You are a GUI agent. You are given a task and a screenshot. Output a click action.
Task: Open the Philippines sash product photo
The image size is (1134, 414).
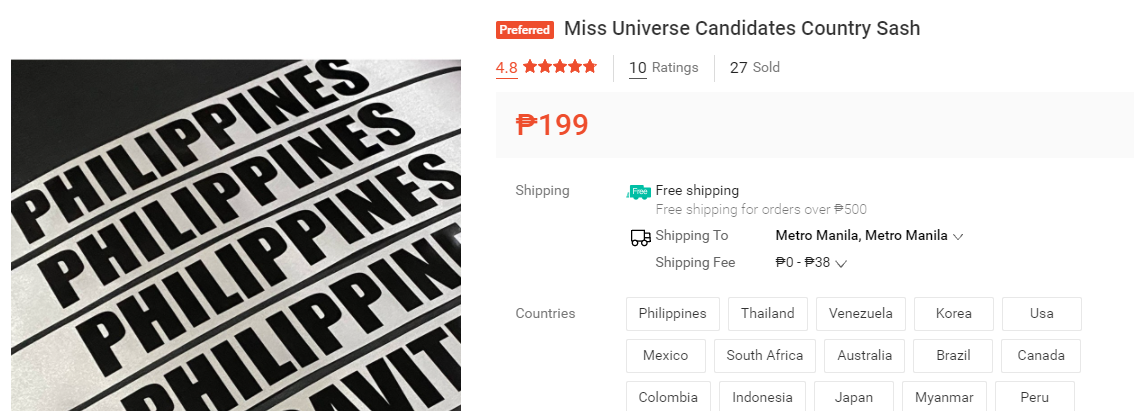[x=236, y=236]
